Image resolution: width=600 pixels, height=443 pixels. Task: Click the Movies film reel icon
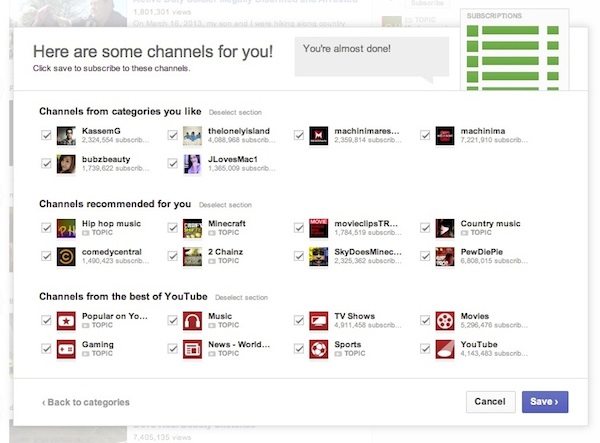click(445, 321)
